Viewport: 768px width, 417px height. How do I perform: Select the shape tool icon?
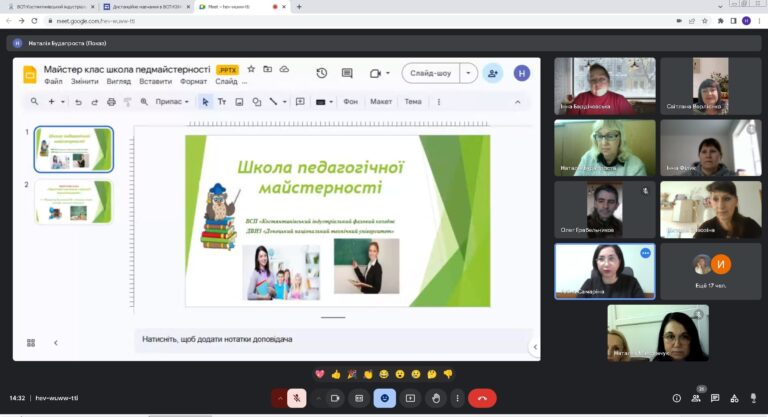click(x=257, y=102)
